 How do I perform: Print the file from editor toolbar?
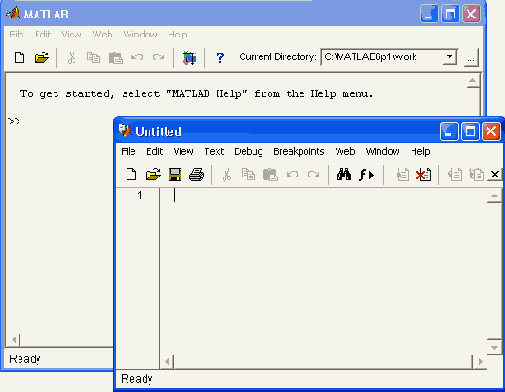pos(196,174)
